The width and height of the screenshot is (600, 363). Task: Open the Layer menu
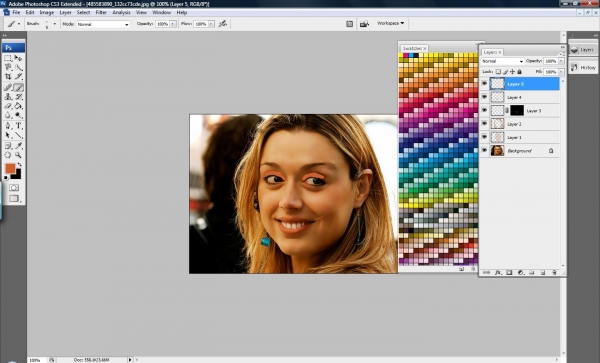coord(65,13)
